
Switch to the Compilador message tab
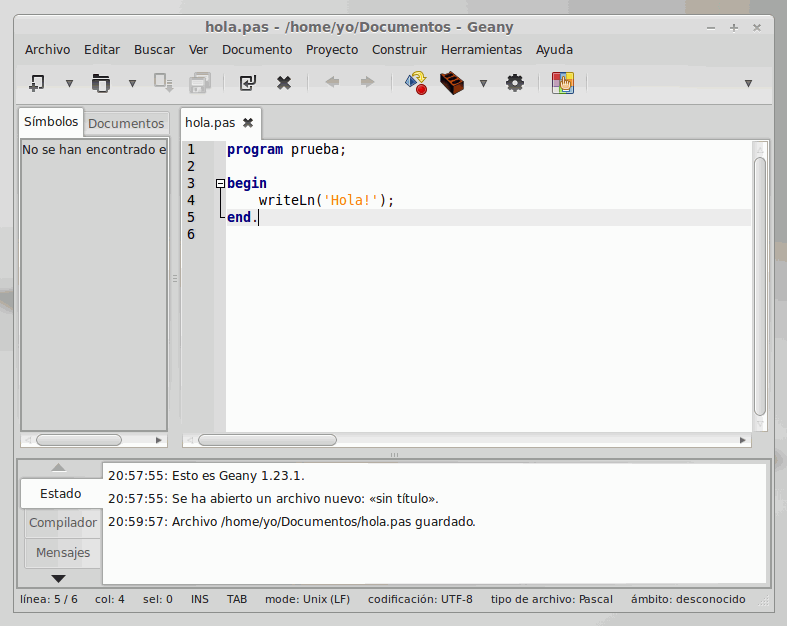click(x=63, y=523)
